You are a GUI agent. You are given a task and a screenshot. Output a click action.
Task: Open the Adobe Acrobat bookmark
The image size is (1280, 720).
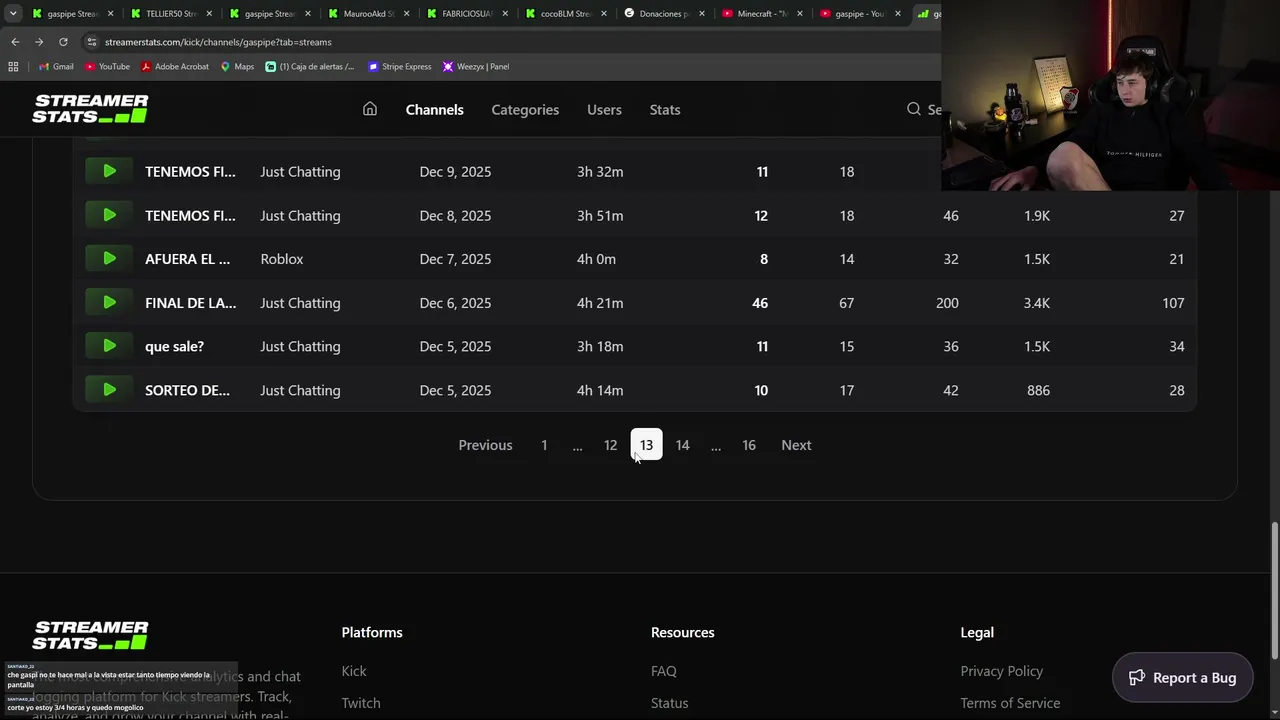175,66
